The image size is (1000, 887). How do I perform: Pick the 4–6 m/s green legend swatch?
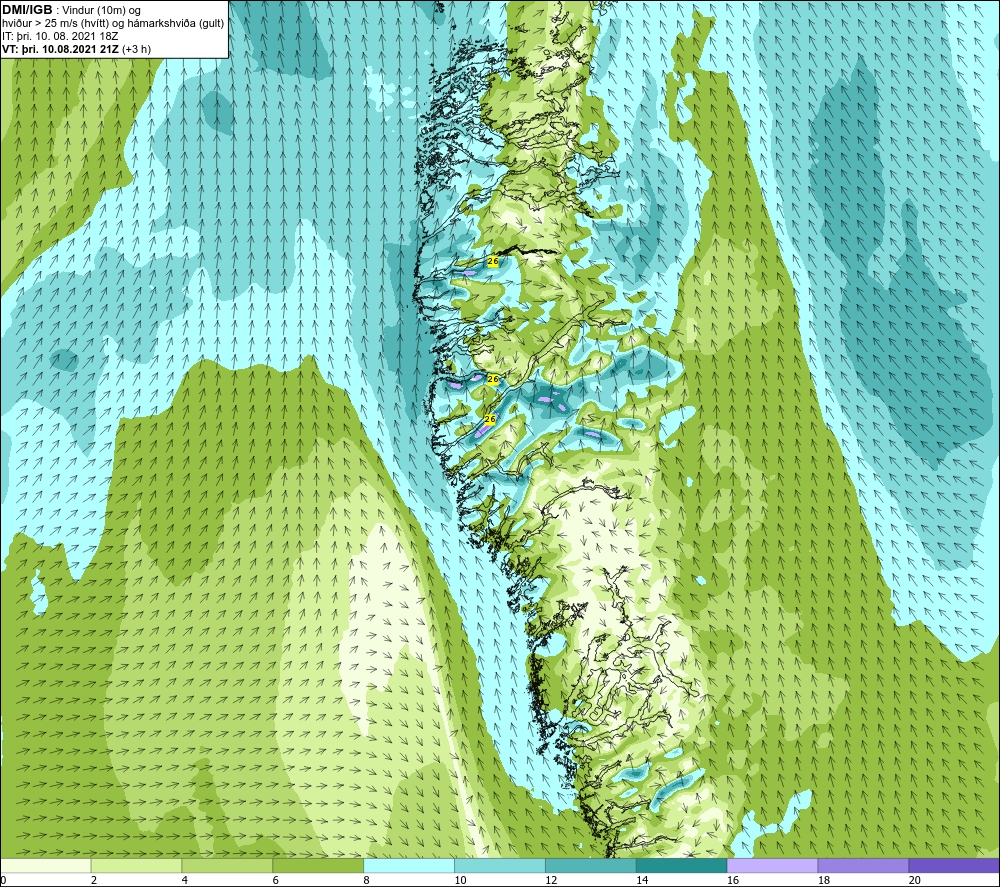pyautogui.click(x=227, y=865)
